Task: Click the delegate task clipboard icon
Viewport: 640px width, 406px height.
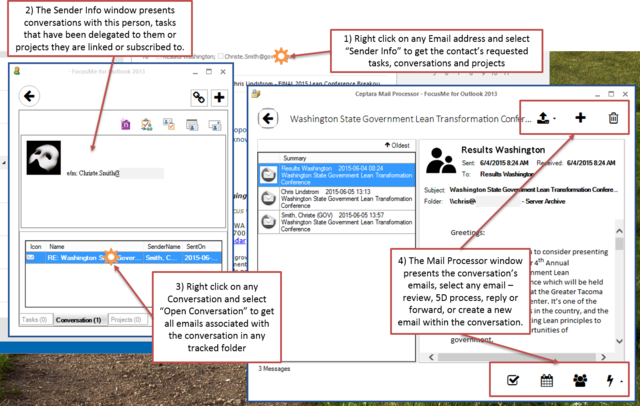Action: click(147, 124)
